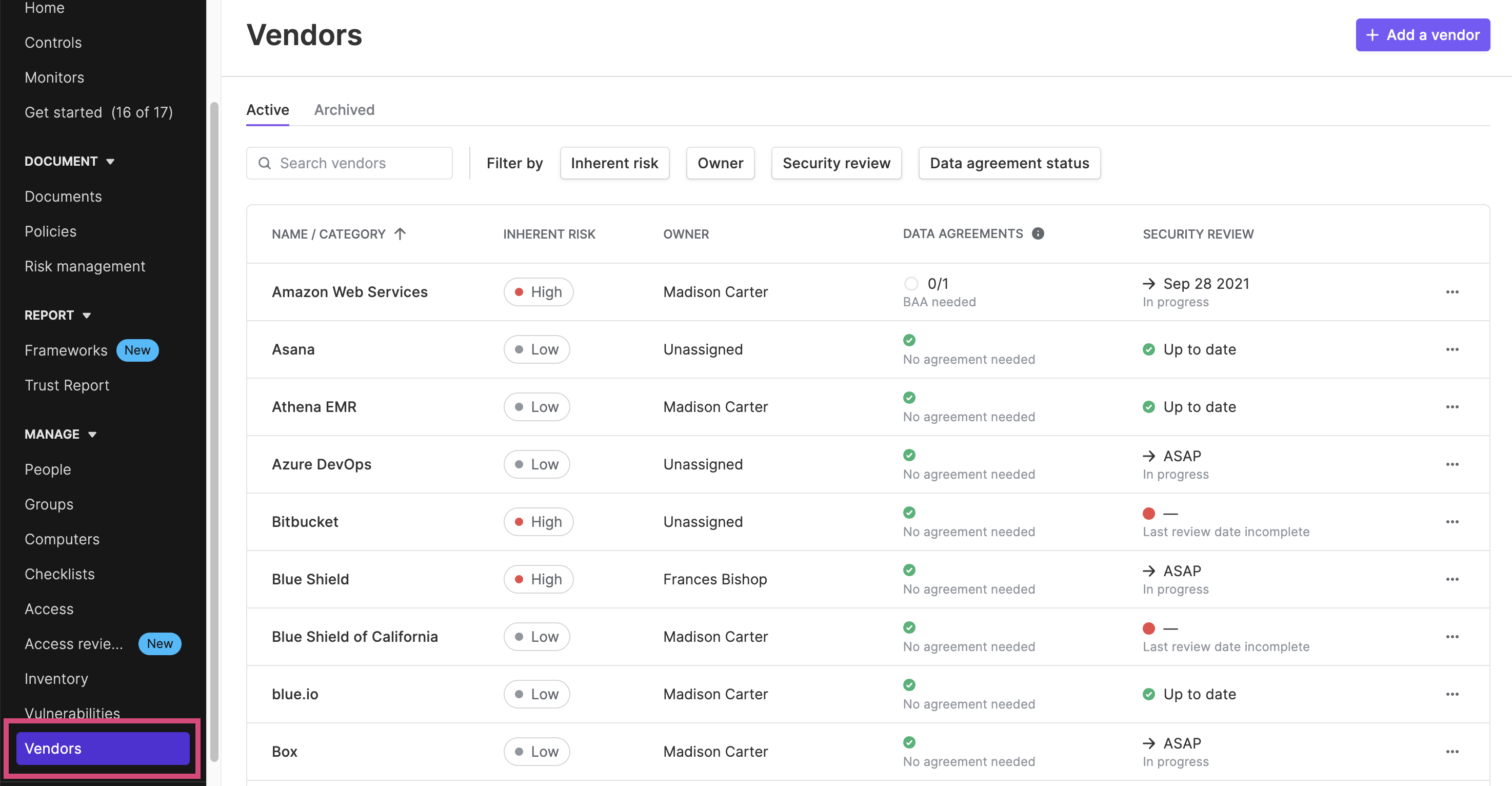This screenshot has width=1512, height=786.
Task: Click the Owner column header
Action: coord(686,233)
